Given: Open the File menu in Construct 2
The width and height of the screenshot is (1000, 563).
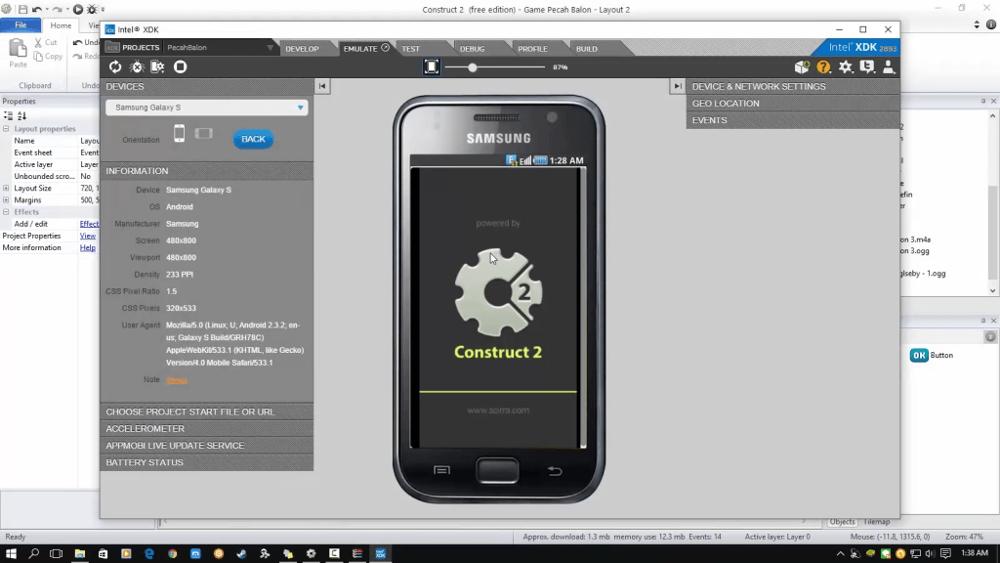Looking at the screenshot, I should [20, 26].
